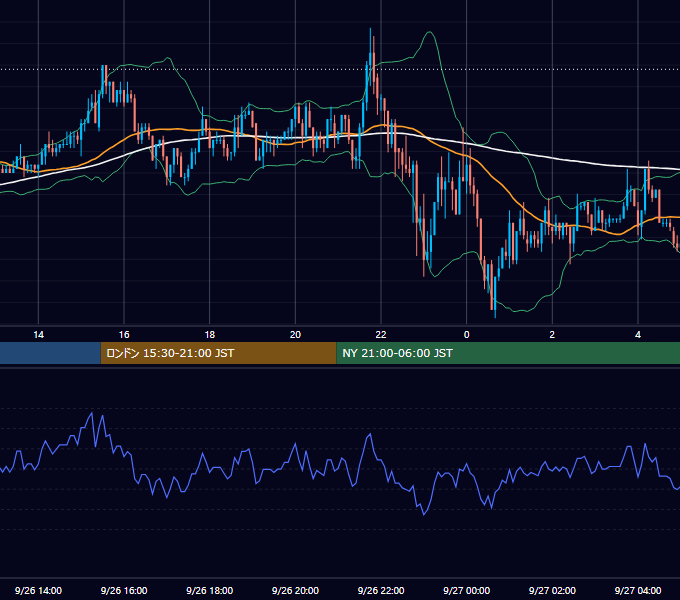Click the 14 hour axis label
Viewport: 680px width, 600px height.
(39, 335)
